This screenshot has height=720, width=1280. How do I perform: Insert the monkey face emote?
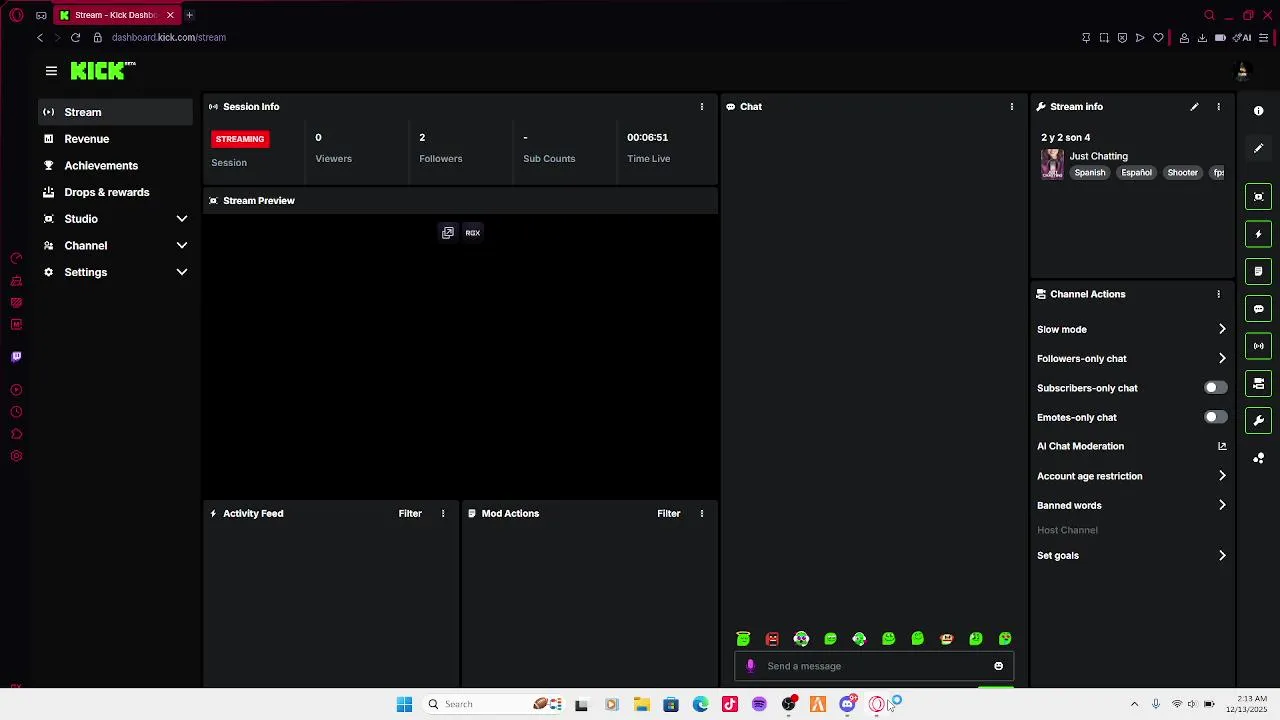[x=947, y=639]
